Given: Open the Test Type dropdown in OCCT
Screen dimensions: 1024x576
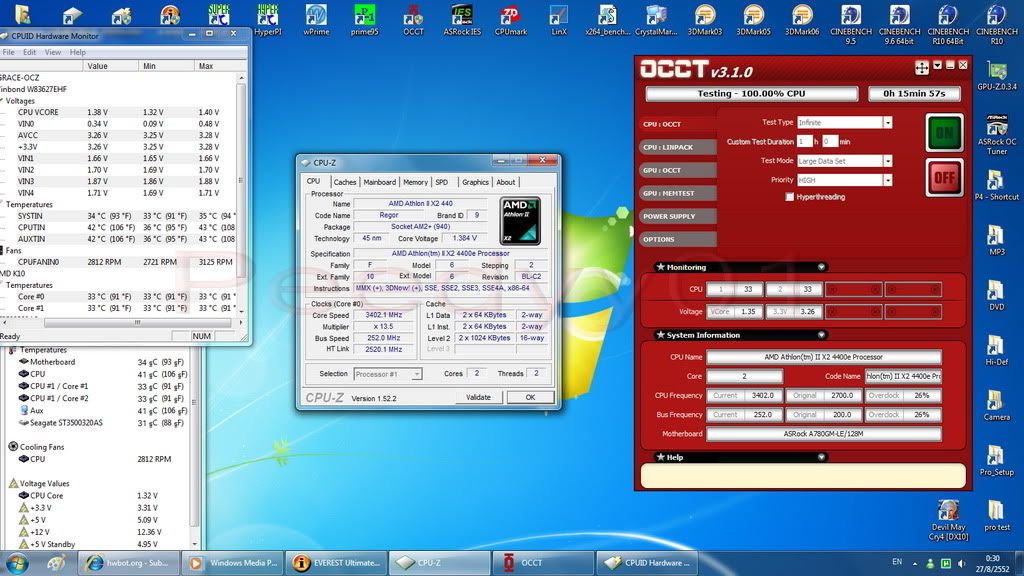Looking at the screenshot, I should pyautogui.click(x=888, y=122).
